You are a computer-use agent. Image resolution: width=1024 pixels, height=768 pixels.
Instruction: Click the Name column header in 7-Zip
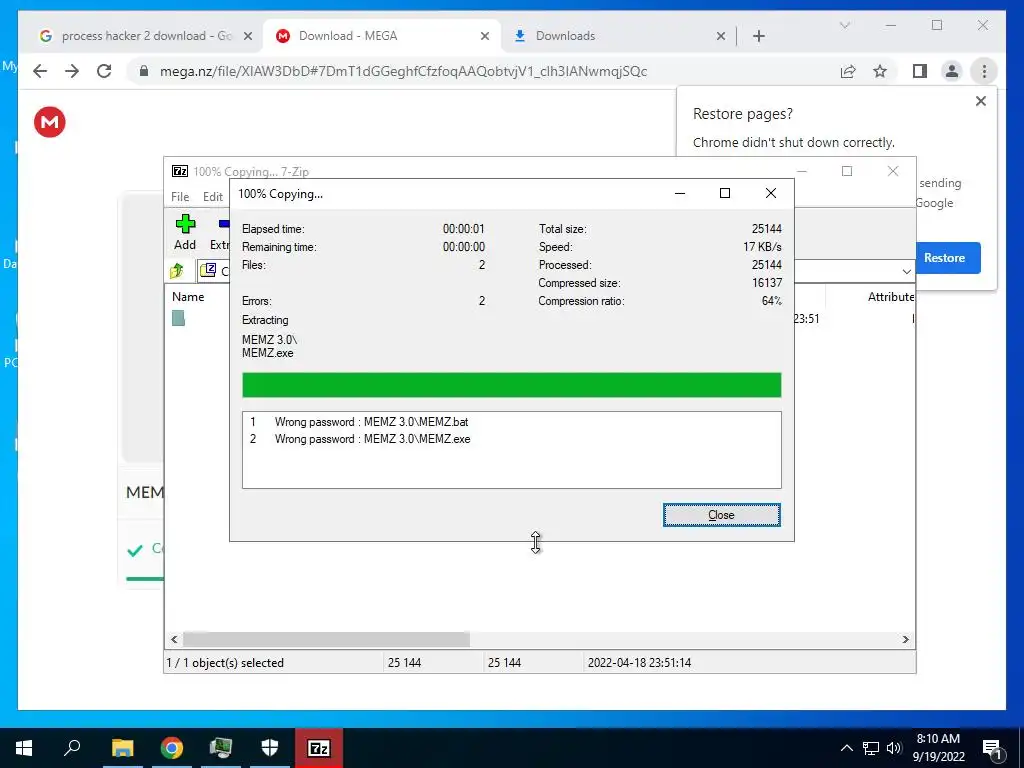click(x=188, y=296)
